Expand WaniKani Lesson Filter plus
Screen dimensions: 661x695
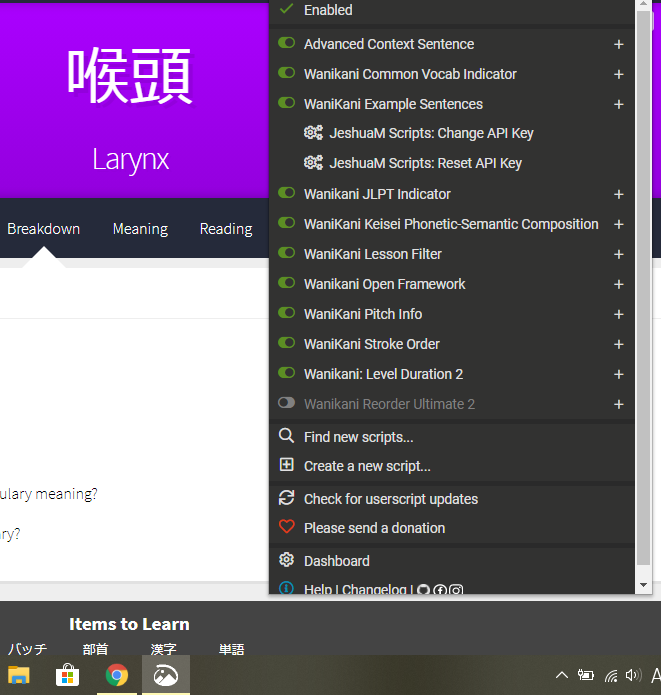pos(619,254)
